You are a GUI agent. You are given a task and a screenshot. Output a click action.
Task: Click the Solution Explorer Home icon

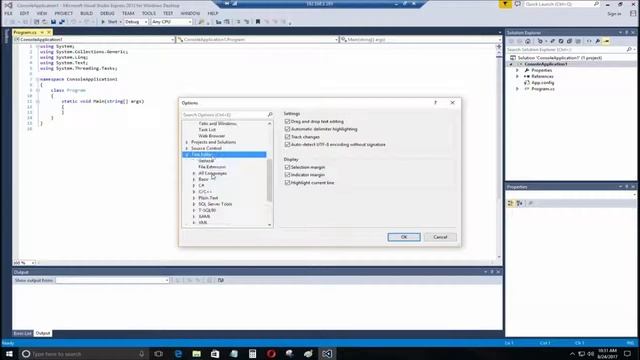(528, 41)
